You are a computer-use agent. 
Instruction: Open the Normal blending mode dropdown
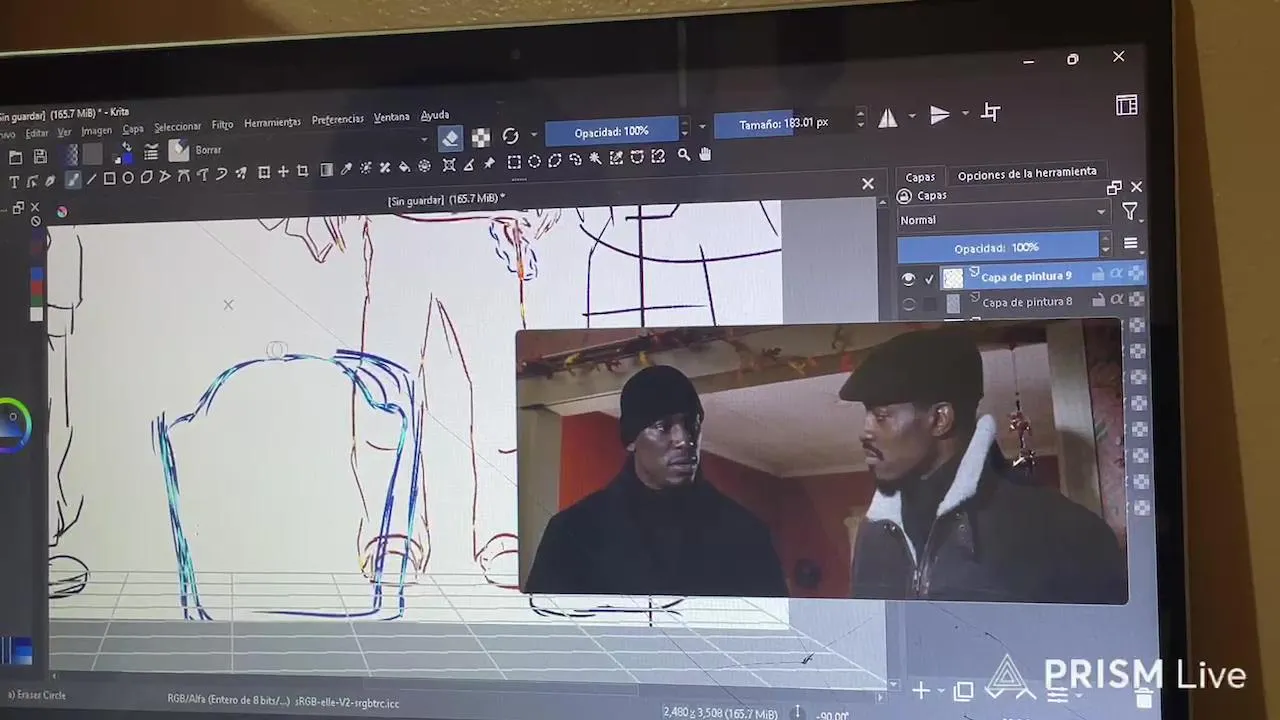[x=1004, y=215]
